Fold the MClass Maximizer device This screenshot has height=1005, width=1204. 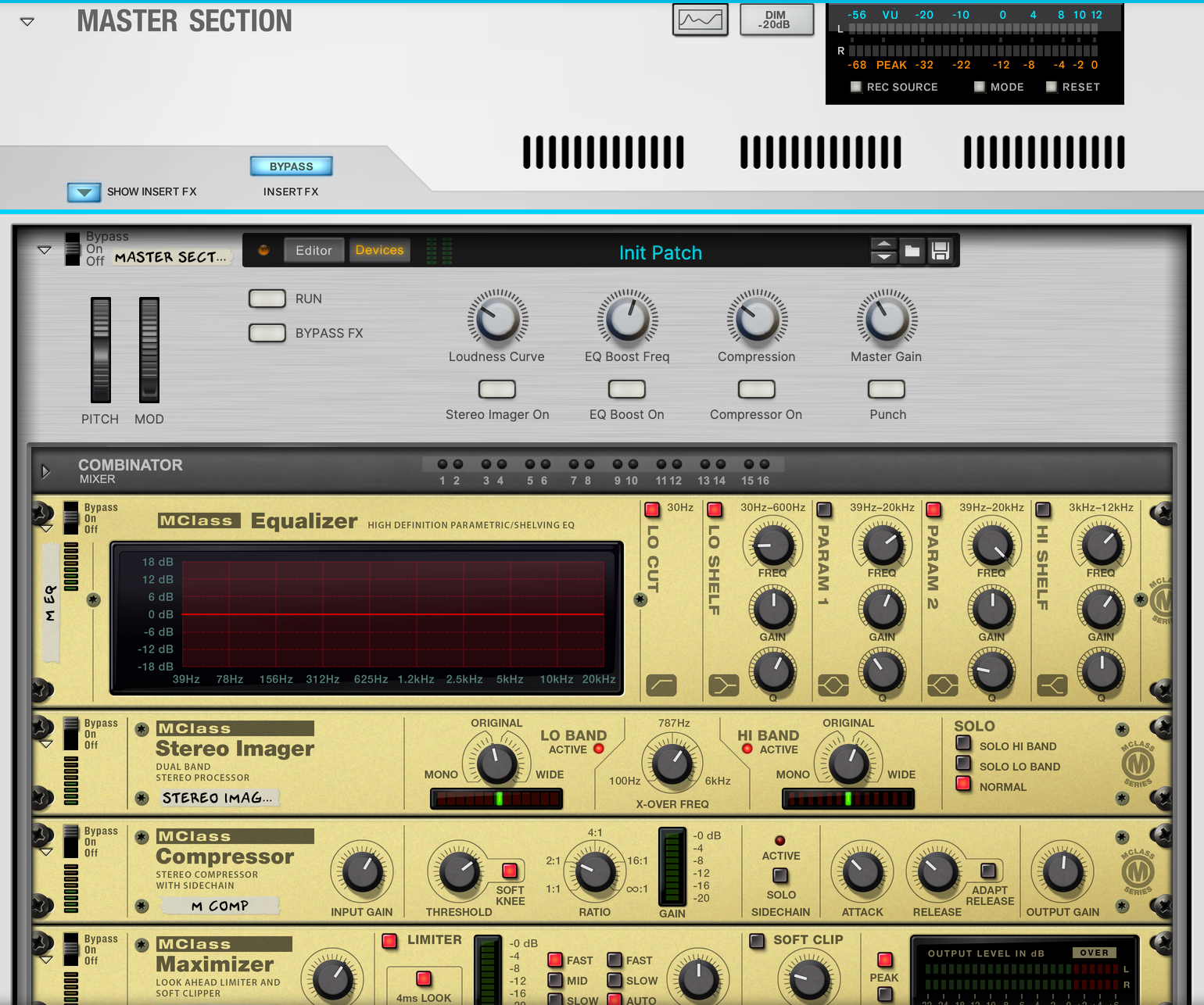(46, 960)
